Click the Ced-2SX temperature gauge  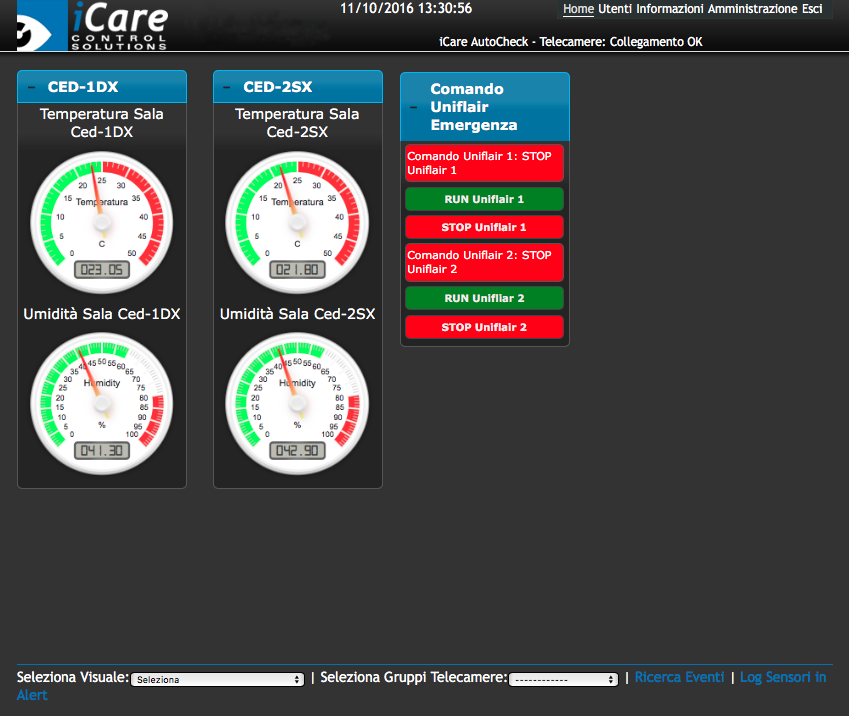coord(297,223)
